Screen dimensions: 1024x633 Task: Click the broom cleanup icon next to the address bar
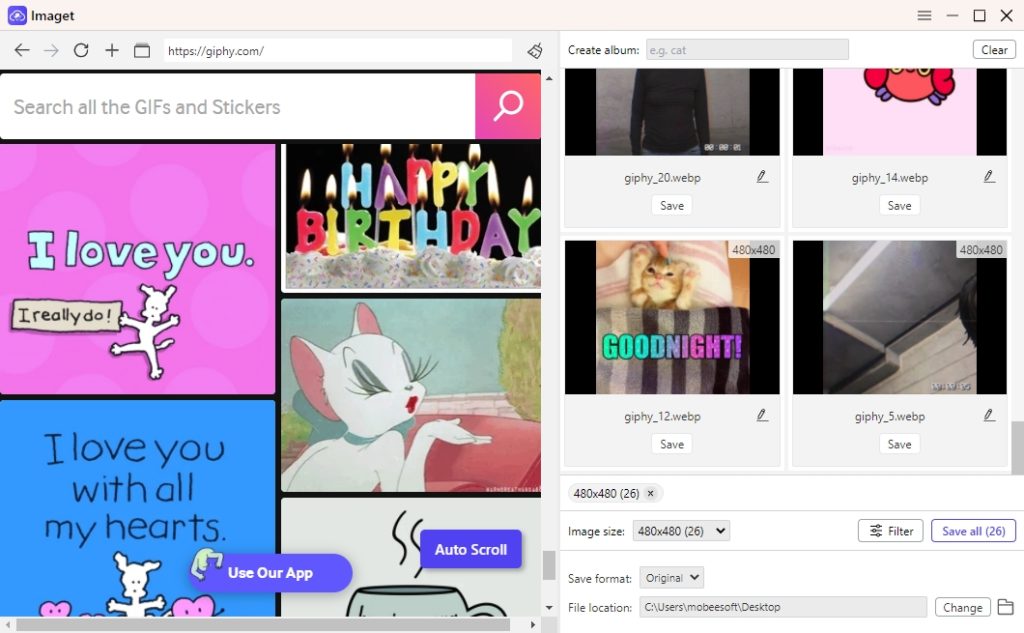pyautogui.click(x=534, y=48)
